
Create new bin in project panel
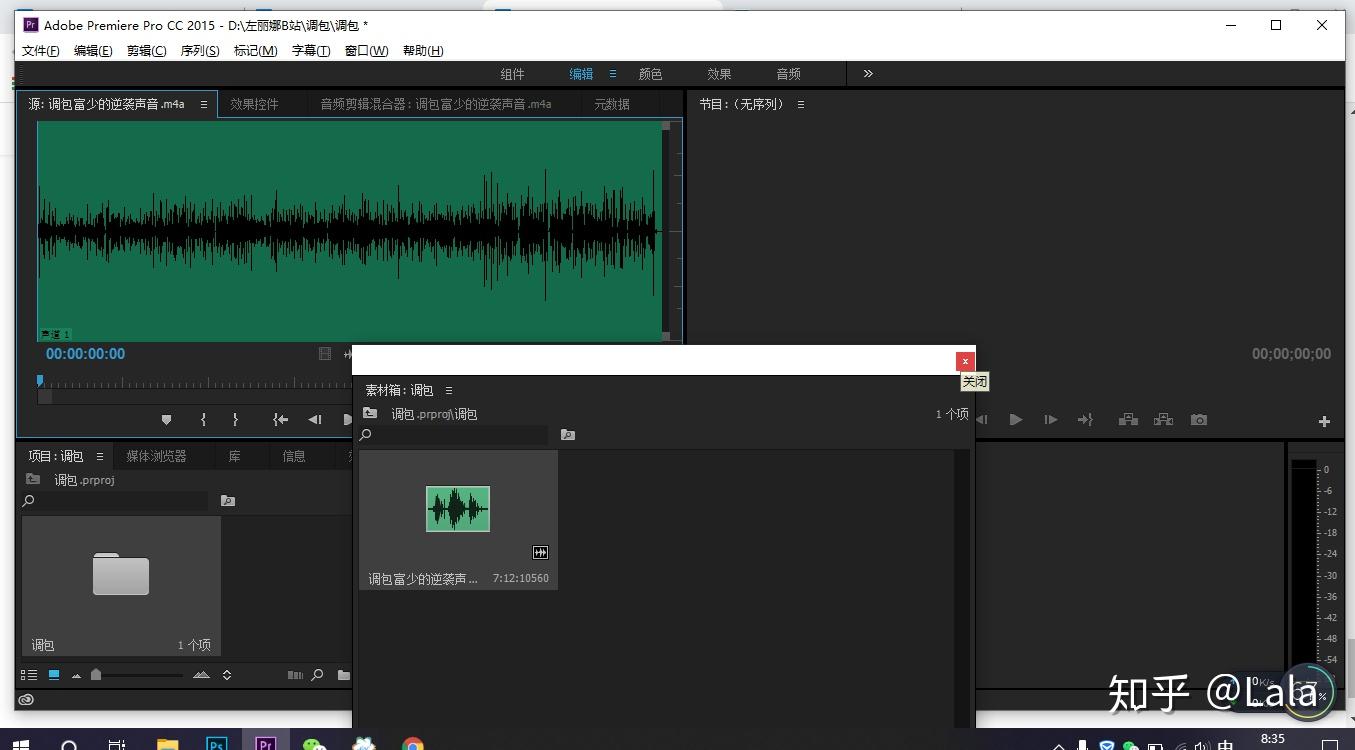343,675
